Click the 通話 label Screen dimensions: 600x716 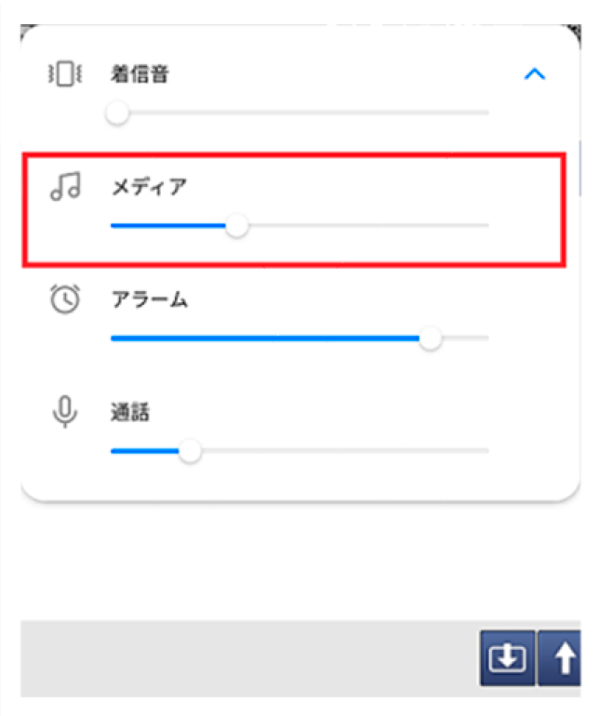(x=130, y=412)
